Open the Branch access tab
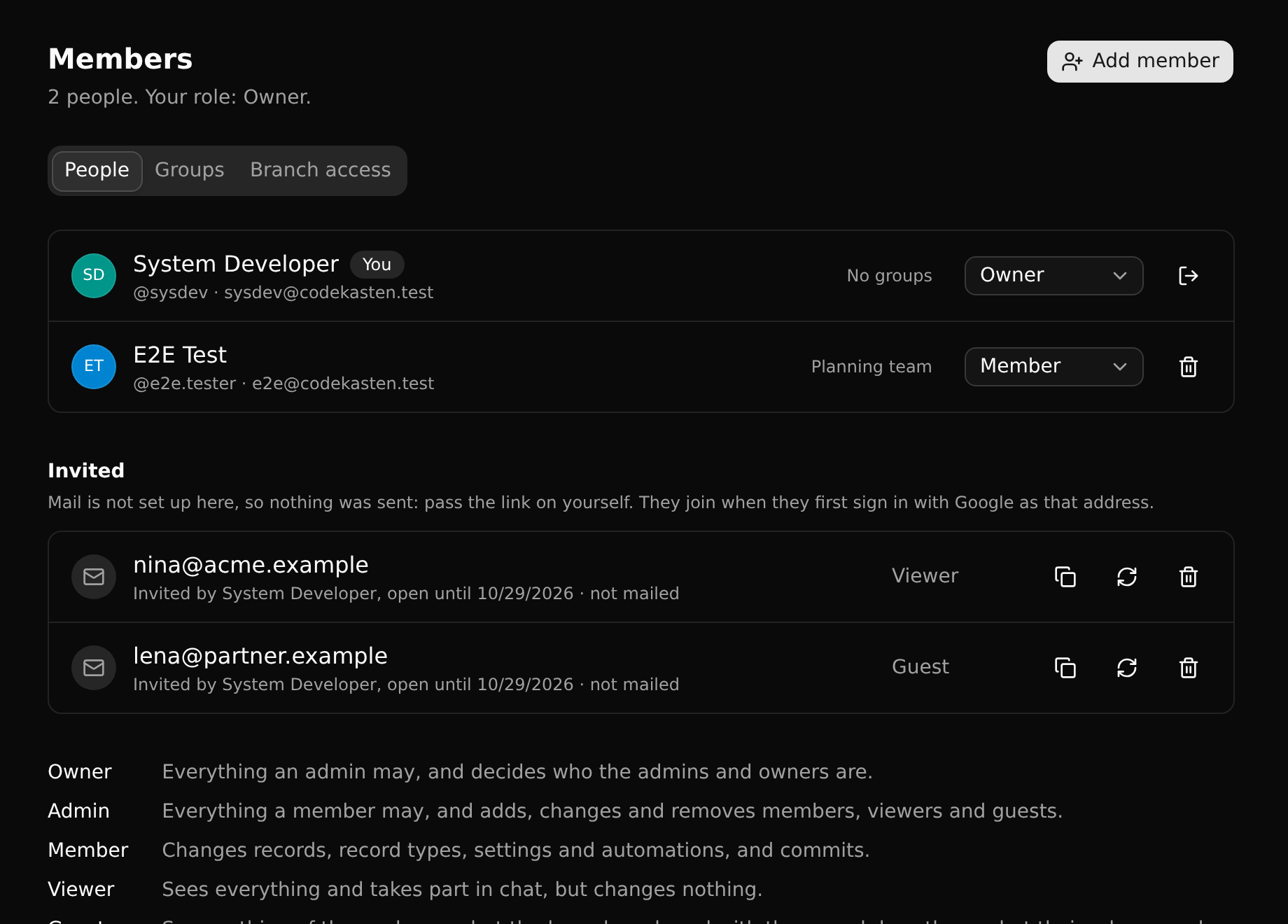Viewport: 1288px width, 924px height. [321, 171]
